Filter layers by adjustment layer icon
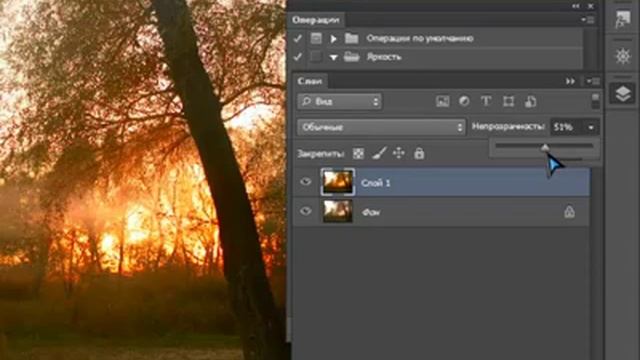 (464, 101)
